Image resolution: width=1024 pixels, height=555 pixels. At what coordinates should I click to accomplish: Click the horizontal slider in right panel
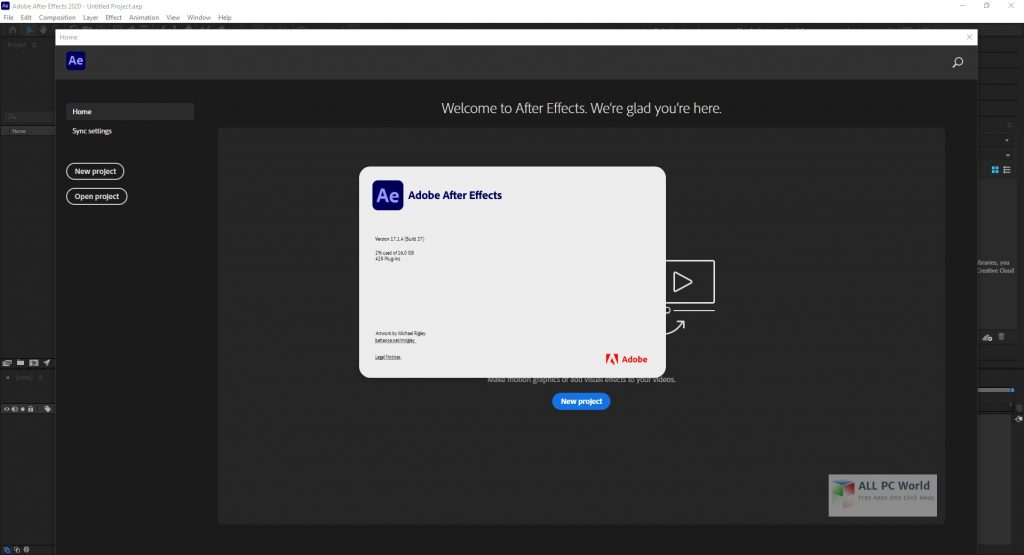(x=995, y=390)
